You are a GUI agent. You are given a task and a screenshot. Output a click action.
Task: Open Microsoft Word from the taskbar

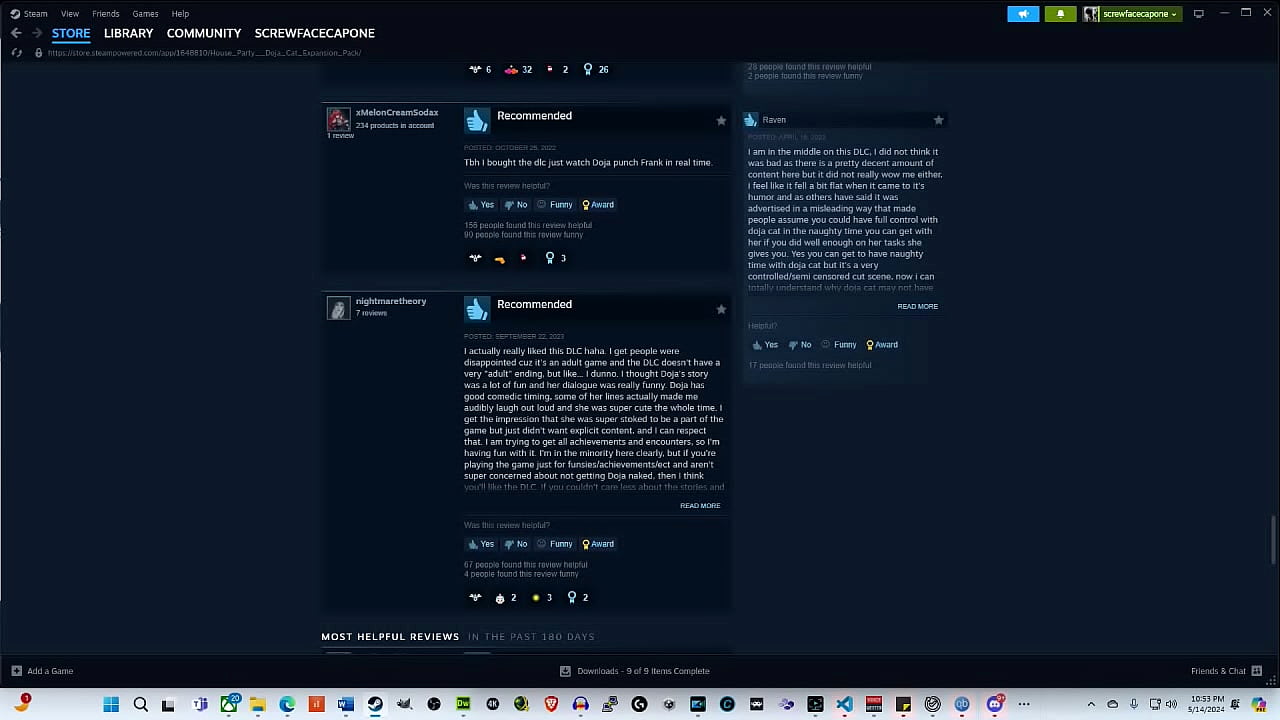[x=345, y=704]
